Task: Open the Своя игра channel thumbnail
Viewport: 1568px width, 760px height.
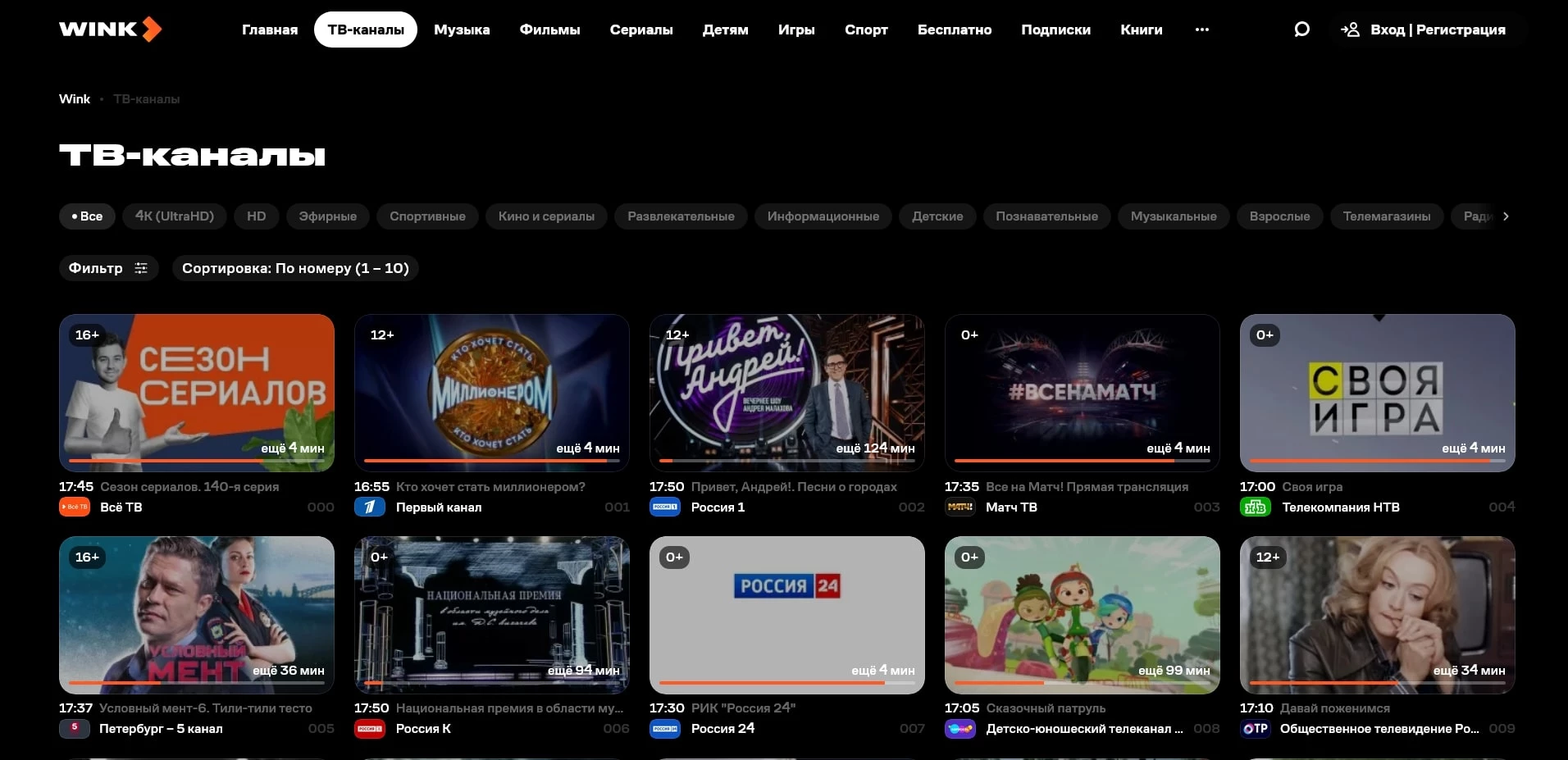Action: (x=1377, y=393)
